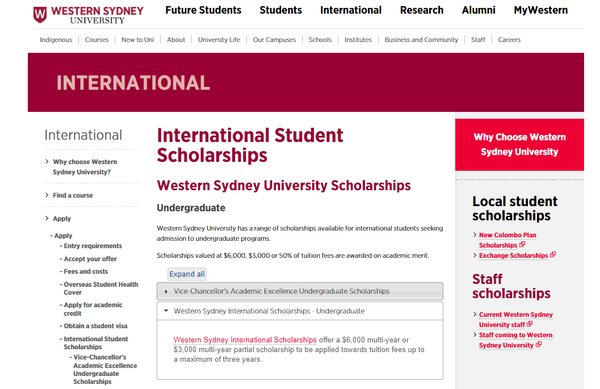Click the 'Staff scholarships' heading

click(511, 286)
